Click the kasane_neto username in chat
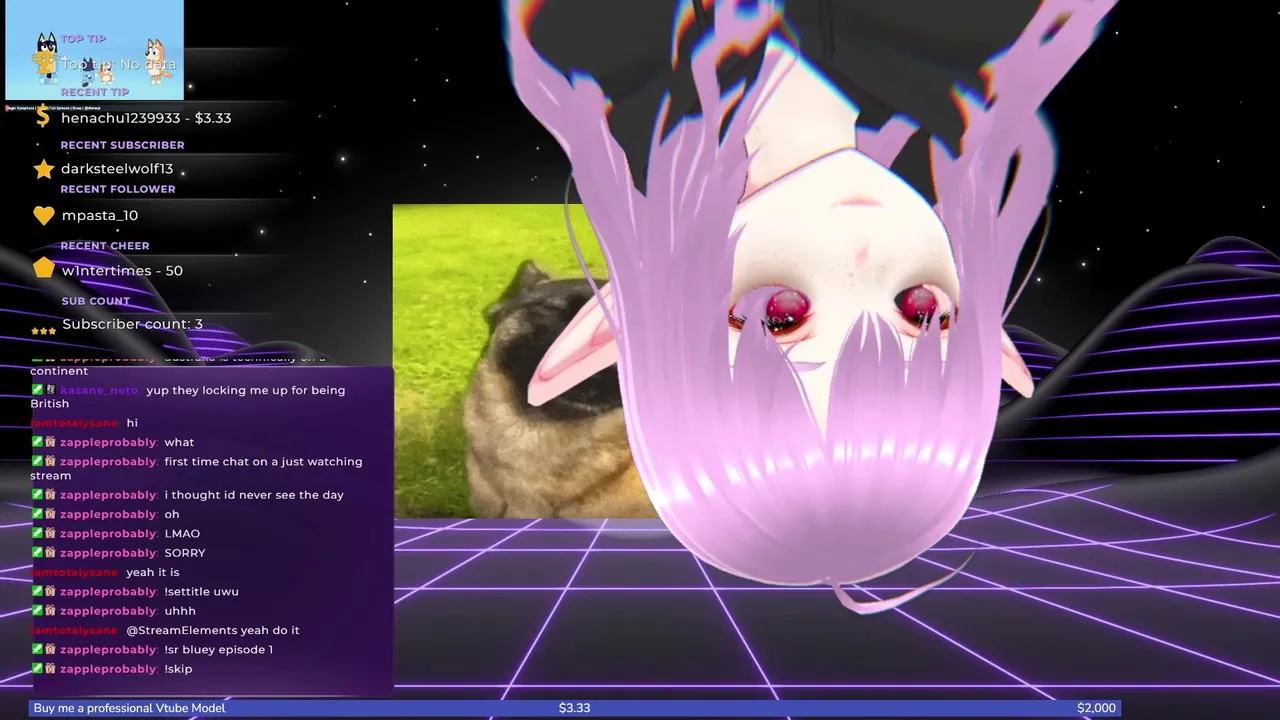Screen dimensions: 1280x720 [99, 390]
